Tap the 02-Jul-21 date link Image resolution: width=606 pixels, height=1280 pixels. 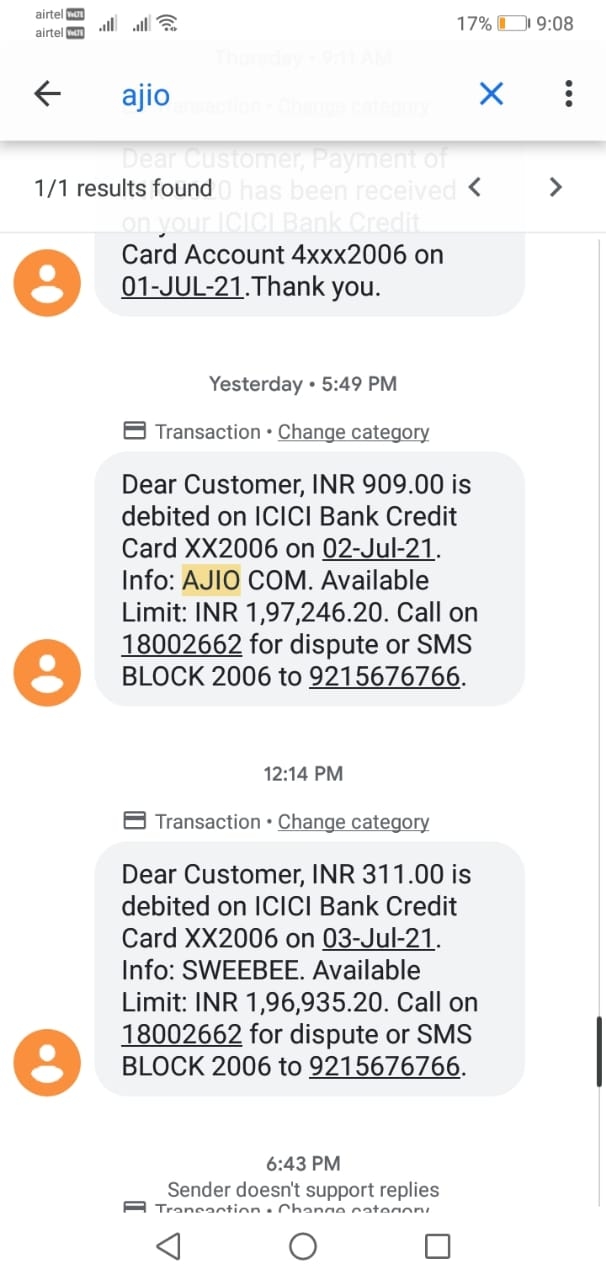tap(381, 549)
